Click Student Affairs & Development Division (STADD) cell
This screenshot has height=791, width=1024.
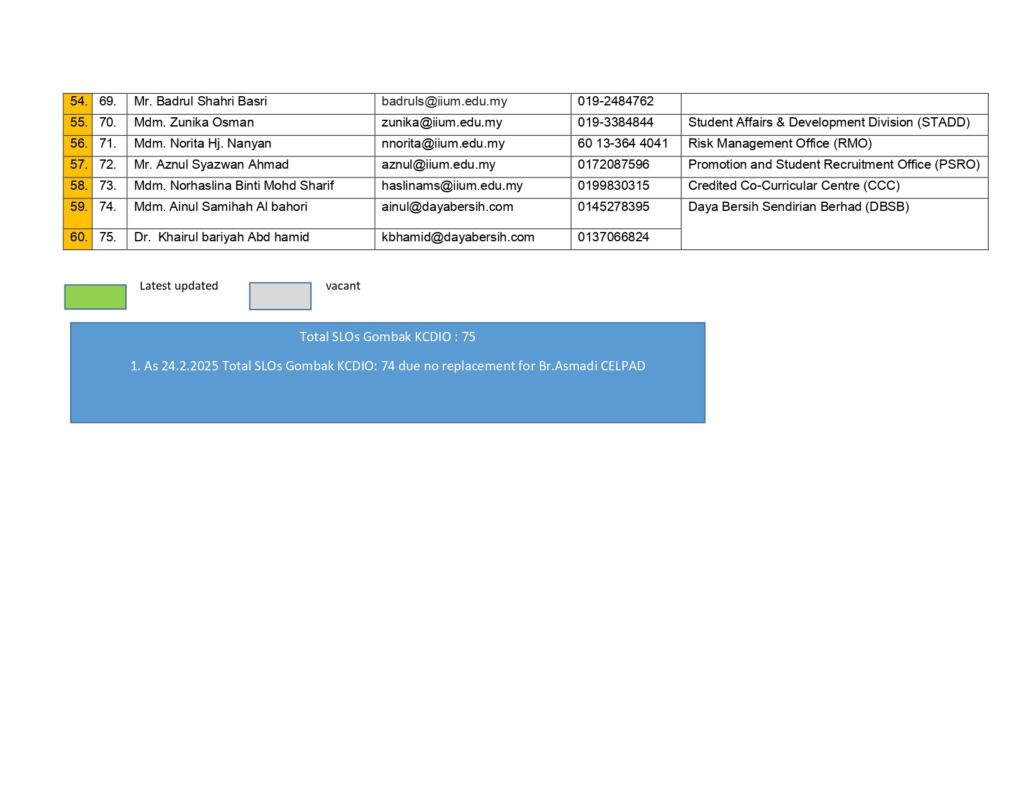point(835,125)
